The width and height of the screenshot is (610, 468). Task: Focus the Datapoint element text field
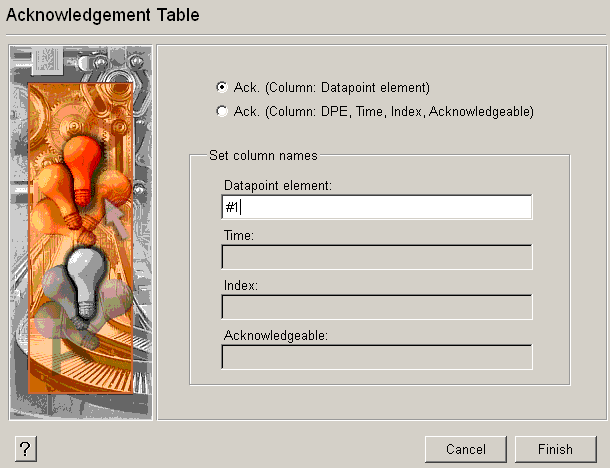(376, 207)
